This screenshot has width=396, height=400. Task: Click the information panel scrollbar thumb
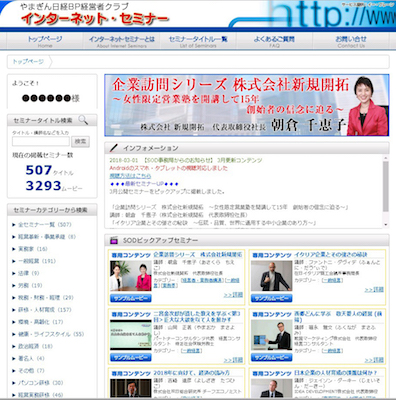tap(385, 187)
